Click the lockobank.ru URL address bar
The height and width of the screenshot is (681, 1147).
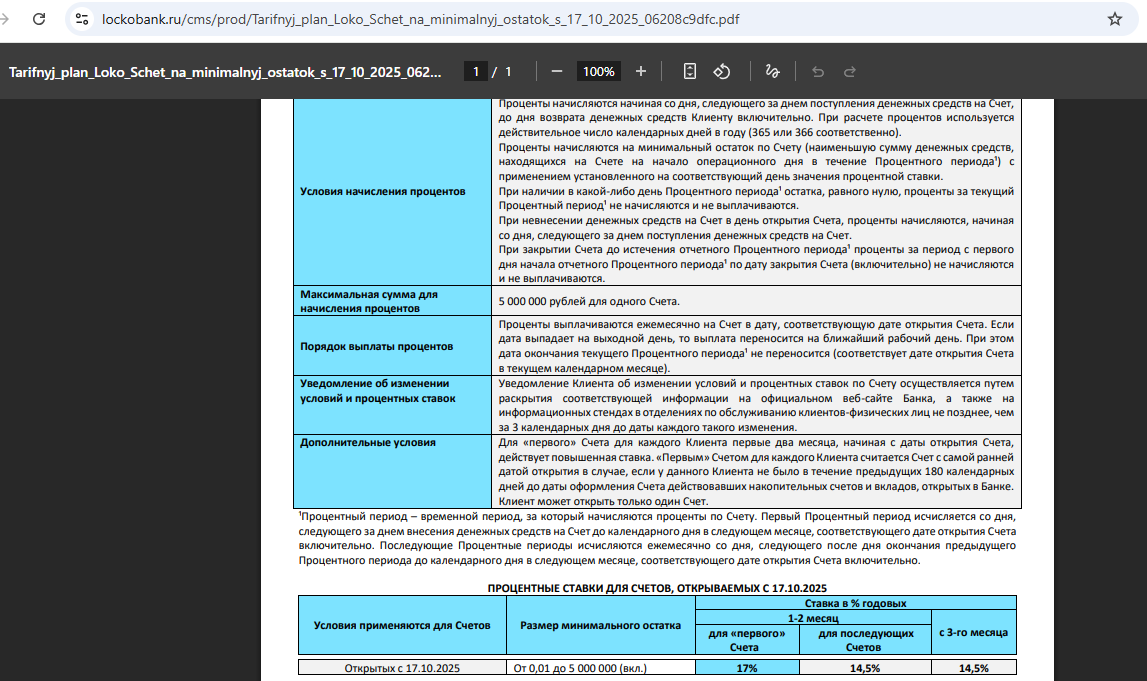click(420, 19)
